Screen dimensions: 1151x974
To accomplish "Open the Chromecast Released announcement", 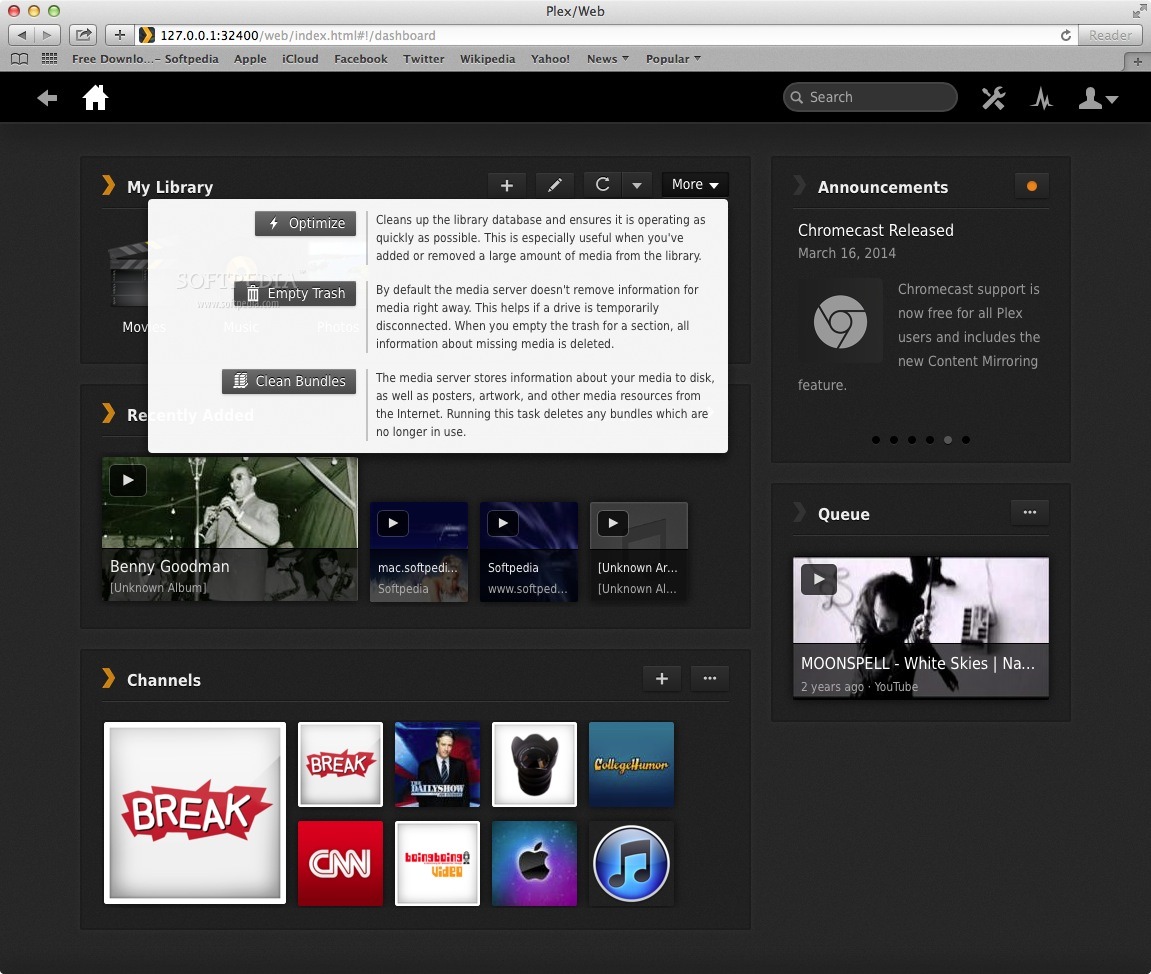I will coord(876,230).
